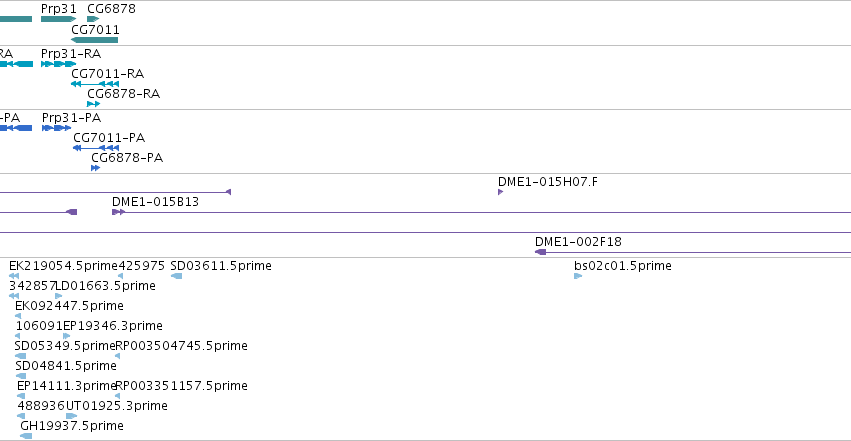Select the CG7011-RA transcript feature
This screenshot has width=851, height=441.
click(x=95, y=84)
